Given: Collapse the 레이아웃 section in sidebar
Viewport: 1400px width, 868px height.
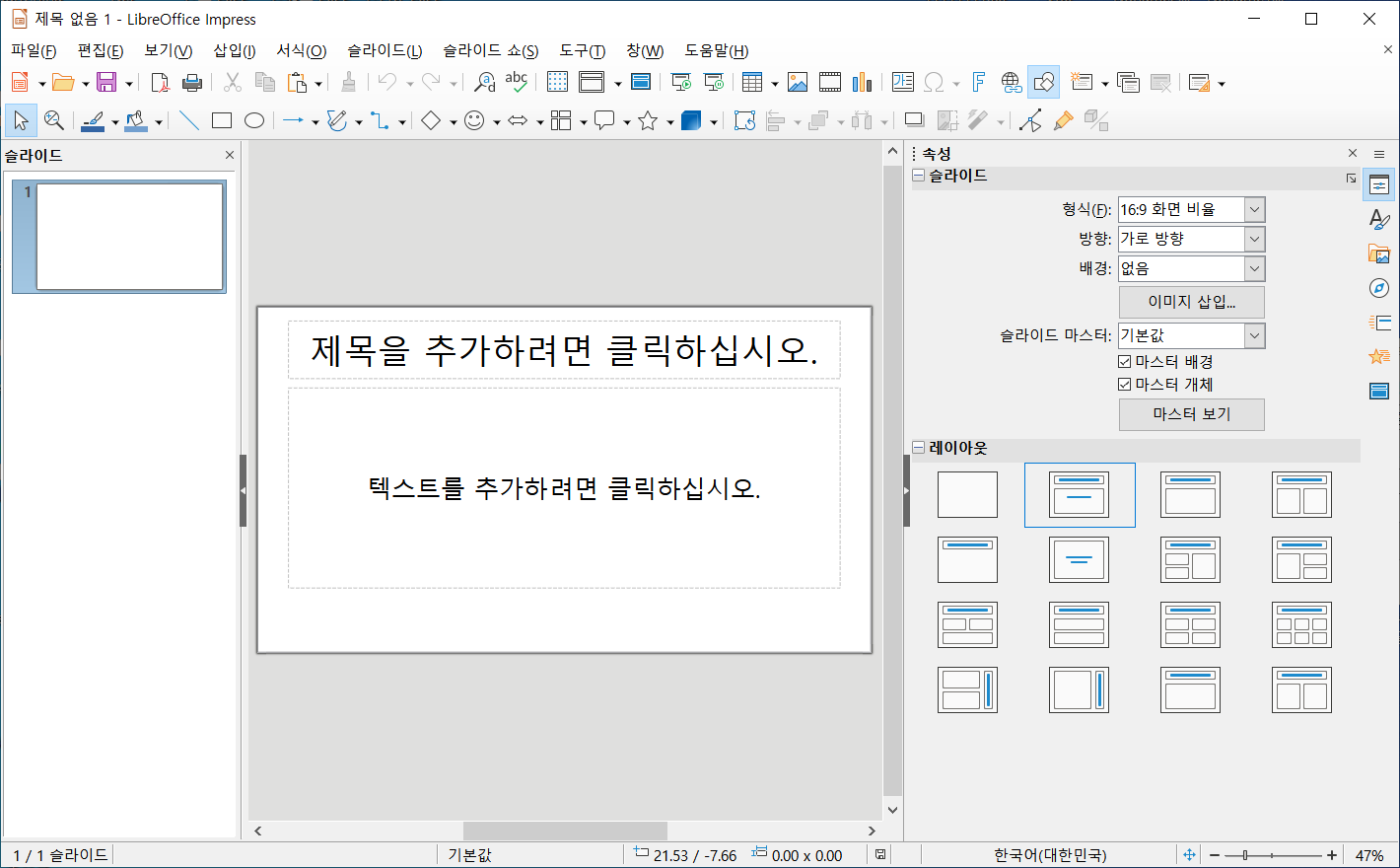Looking at the screenshot, I should (918, 448).
